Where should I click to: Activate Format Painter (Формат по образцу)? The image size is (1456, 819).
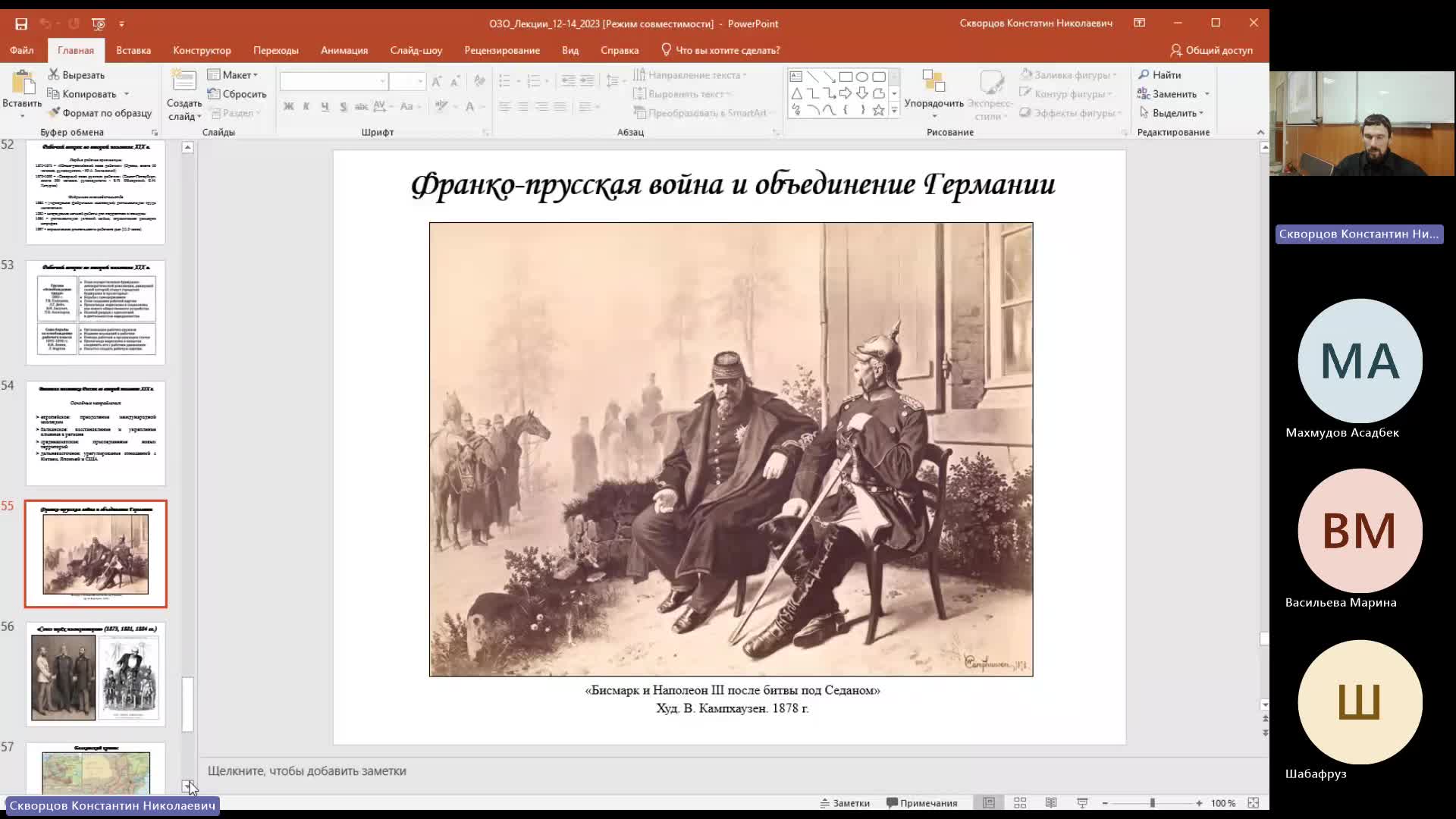100,113
